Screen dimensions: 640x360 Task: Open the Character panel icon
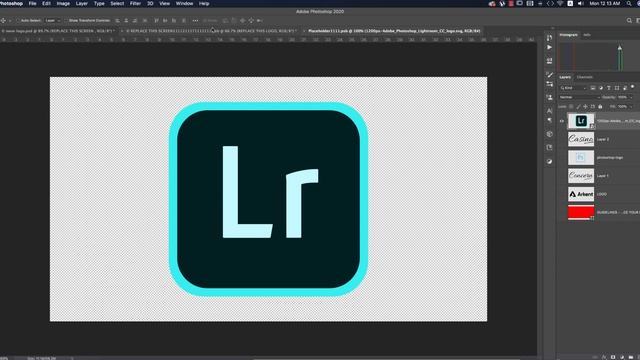[x=549, y=111]
